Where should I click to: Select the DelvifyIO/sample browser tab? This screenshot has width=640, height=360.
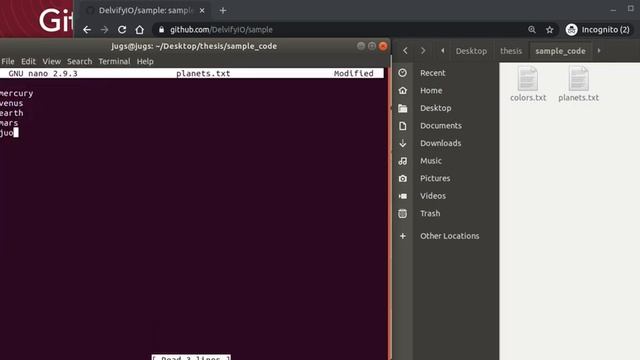pyautogui.click(x=145, y=11)
